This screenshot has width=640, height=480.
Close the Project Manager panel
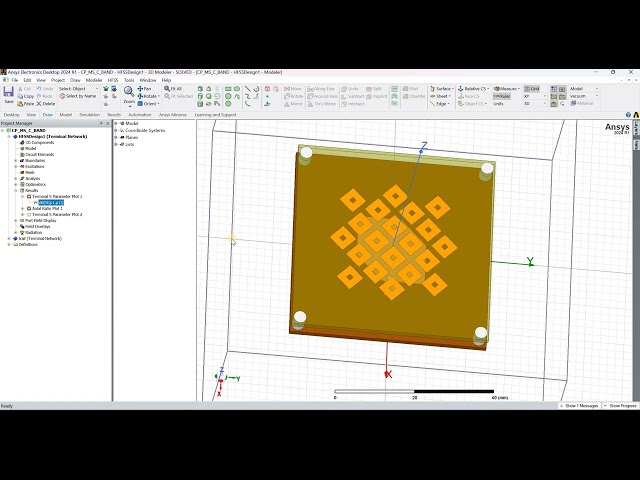pyautogui.click(x=108, y=123)
